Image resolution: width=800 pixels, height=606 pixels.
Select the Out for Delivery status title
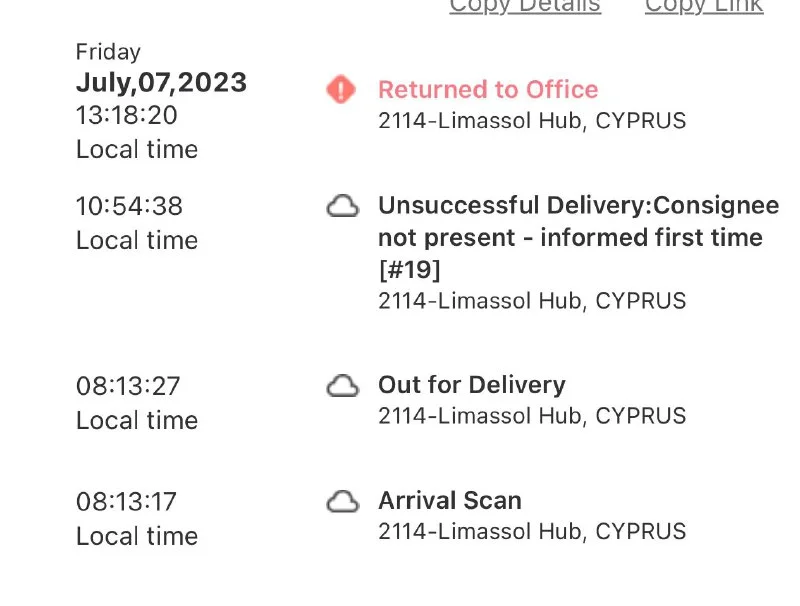[471, 385]
